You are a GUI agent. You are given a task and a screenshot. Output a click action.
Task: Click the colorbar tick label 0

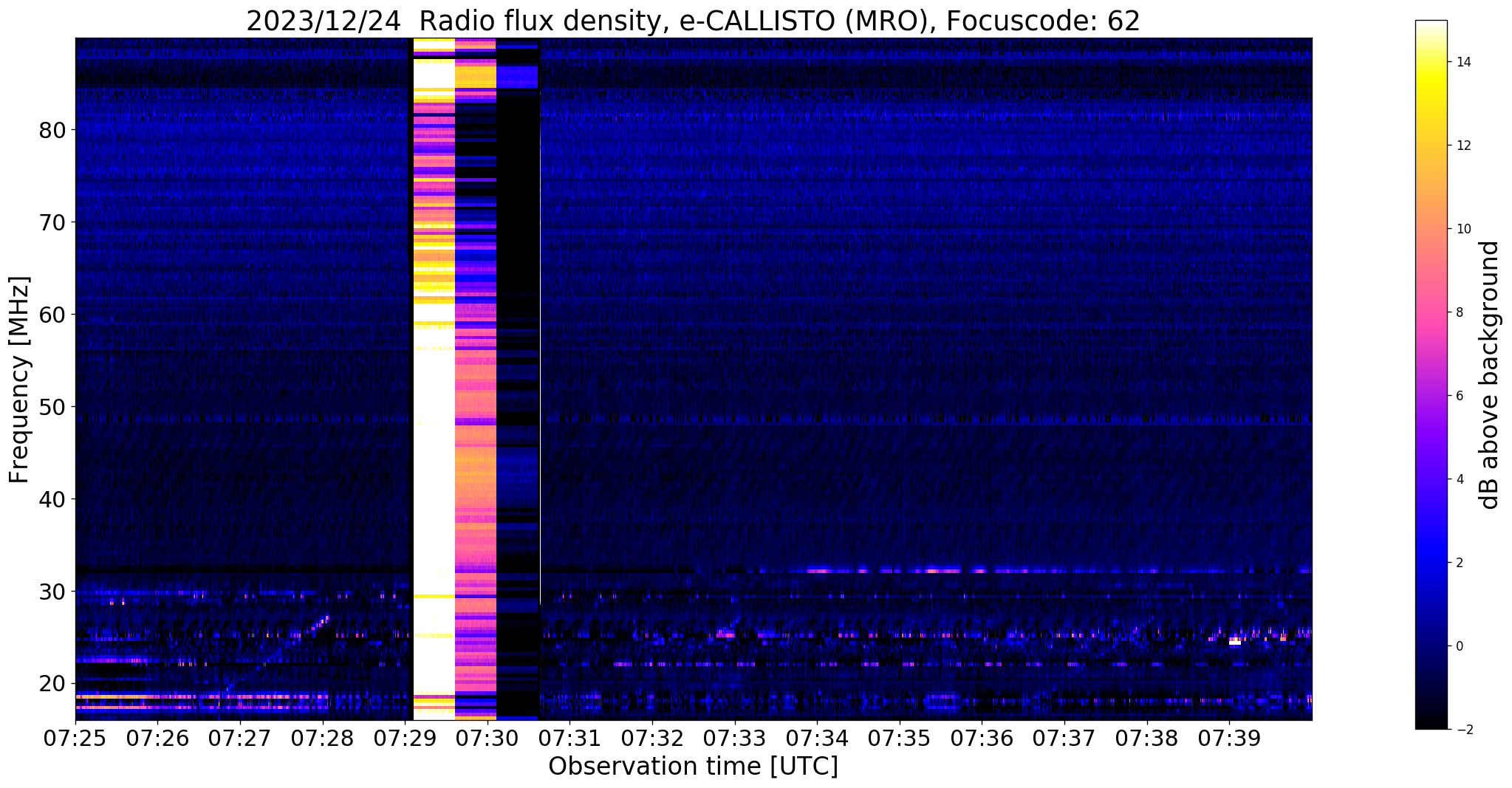(1459, 646)
